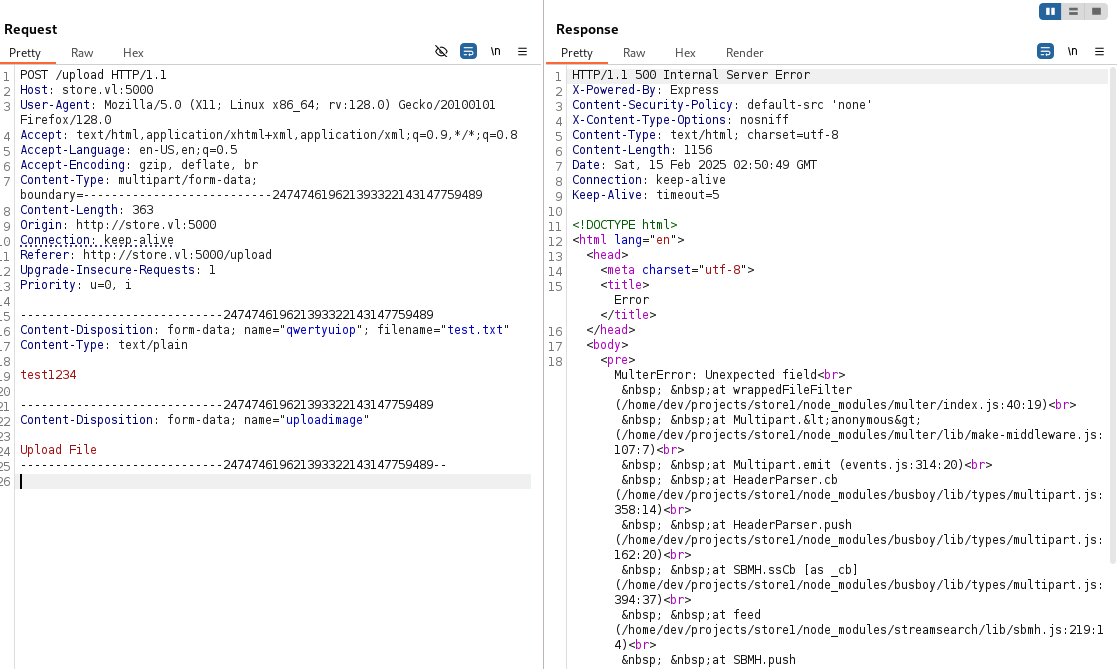1117x669 pixels.
Task: Click the "X-Powered-By: Express" response header
Action: pos(645,90)
